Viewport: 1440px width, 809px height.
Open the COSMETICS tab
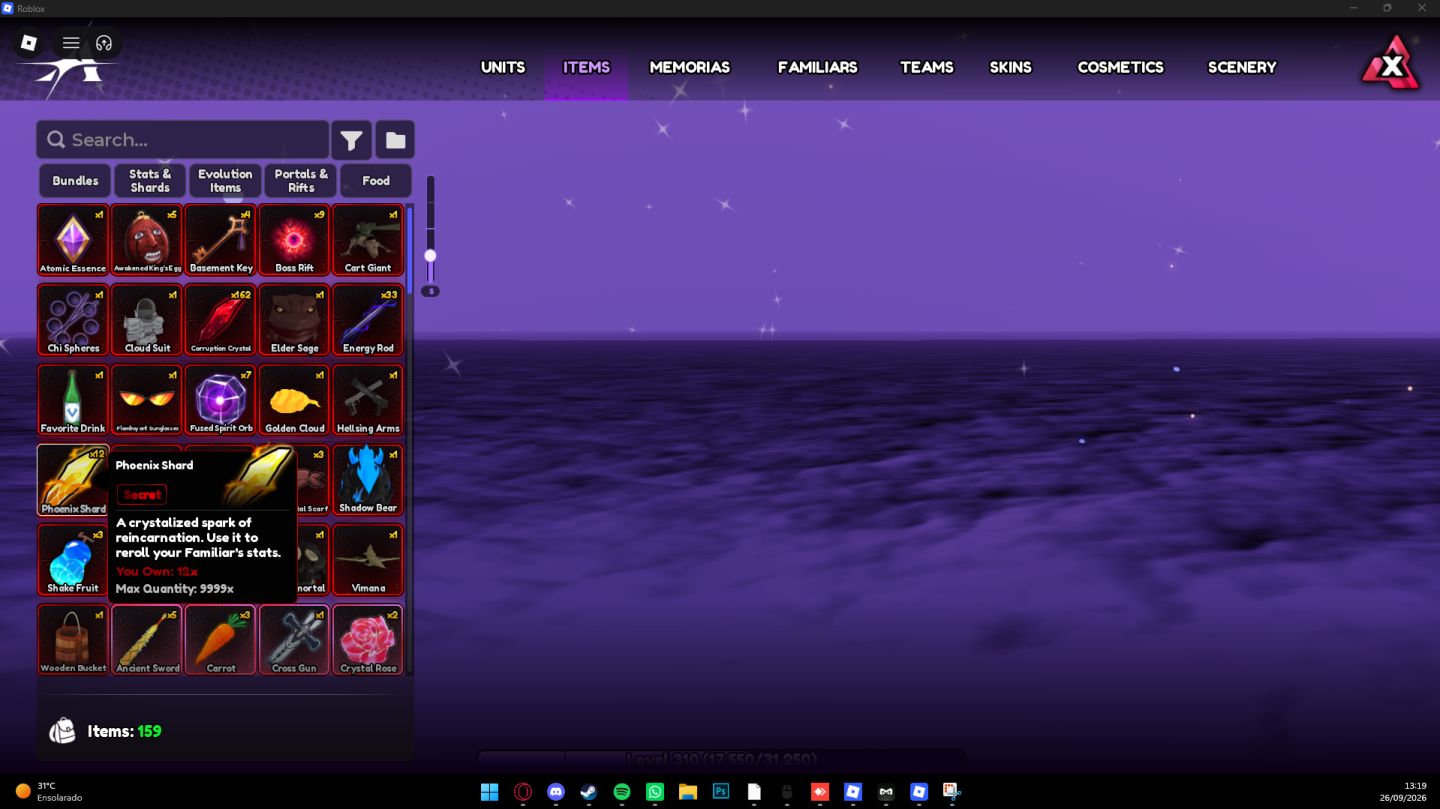1120,67
